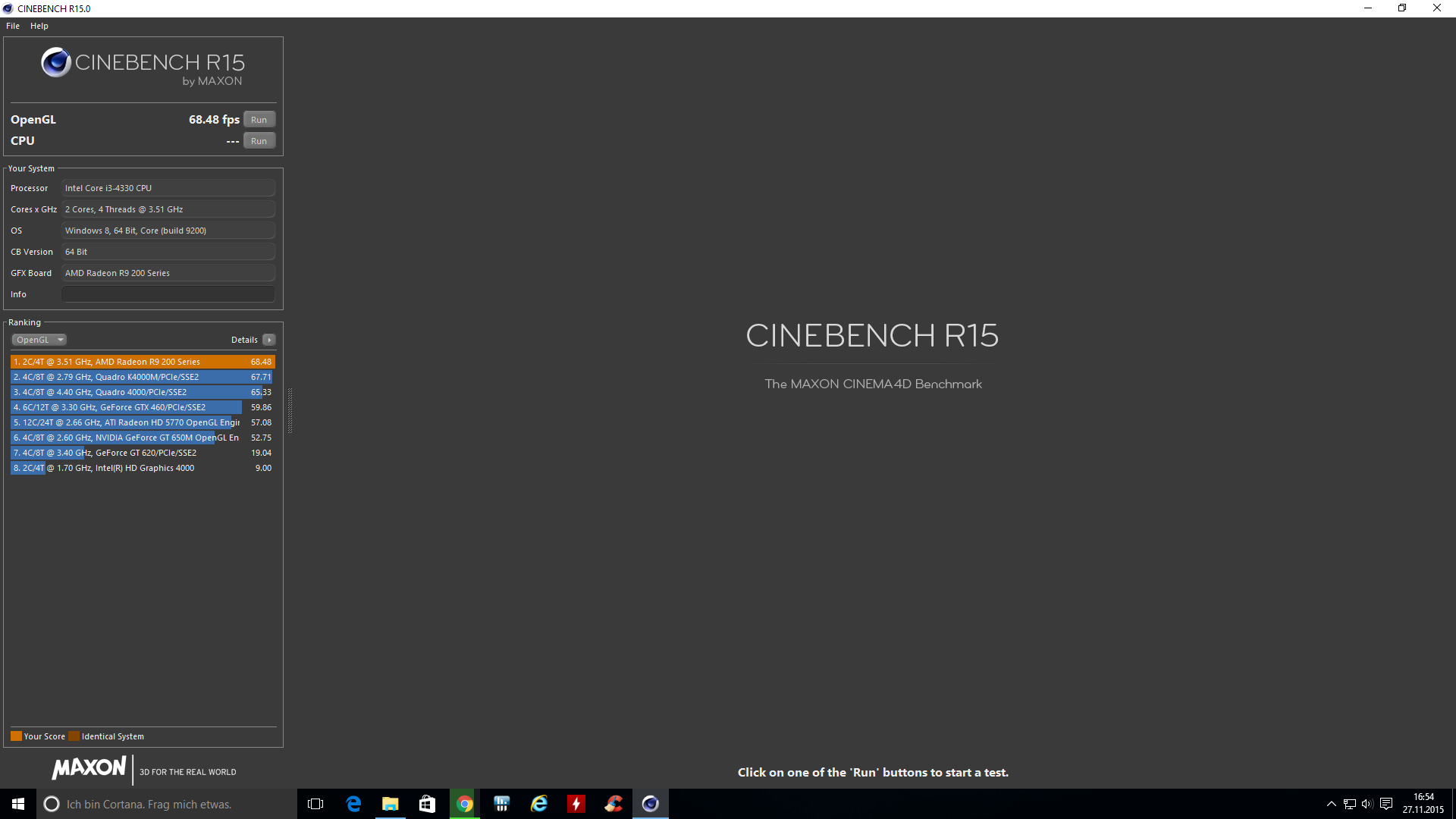This screenshot has width=1456, height=819.
Task: Click the empty Info input field
Action: 168,294
